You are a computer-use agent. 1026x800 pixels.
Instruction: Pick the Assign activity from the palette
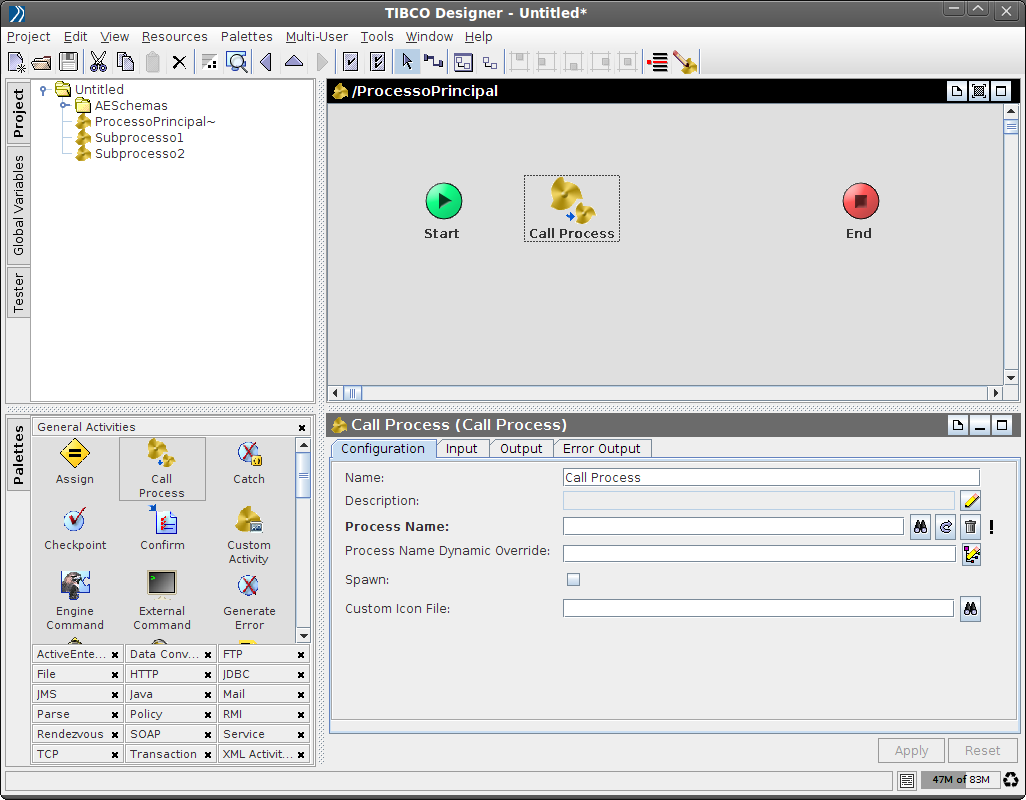coord(75,462)
